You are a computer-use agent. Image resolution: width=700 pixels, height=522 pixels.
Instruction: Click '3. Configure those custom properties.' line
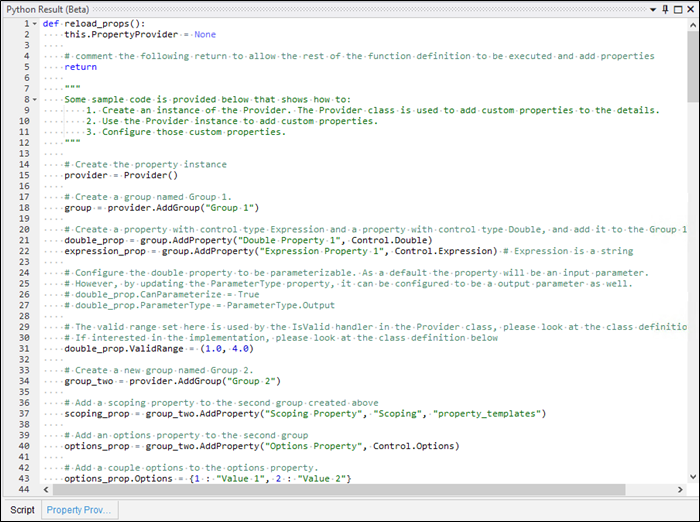point(186,132)
